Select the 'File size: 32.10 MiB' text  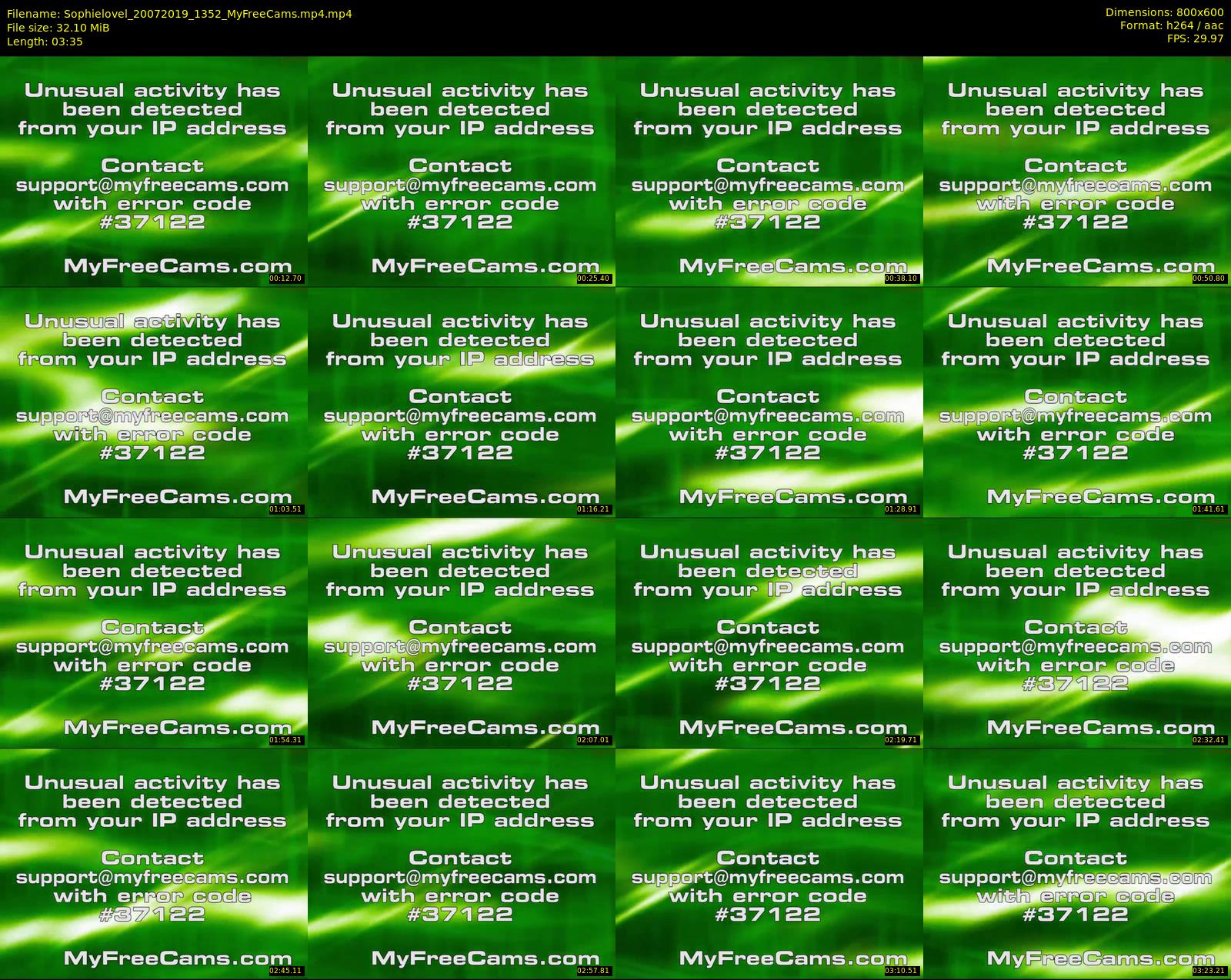point(58,28)
